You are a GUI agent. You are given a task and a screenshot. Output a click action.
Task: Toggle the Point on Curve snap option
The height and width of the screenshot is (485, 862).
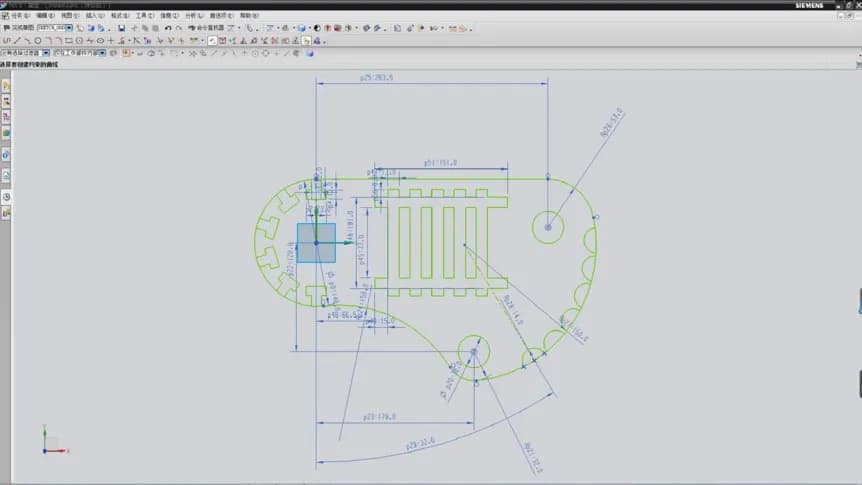click(x=286, y=53)
